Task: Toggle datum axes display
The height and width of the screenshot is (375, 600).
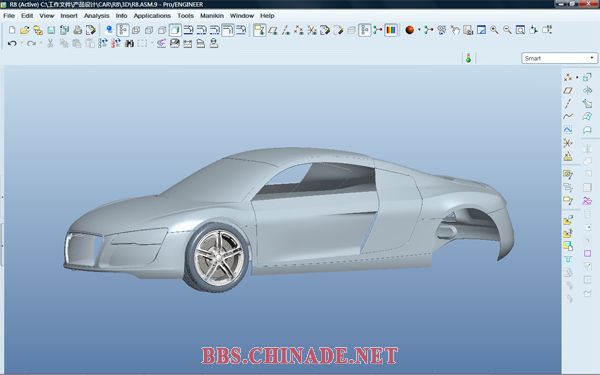Action: coord(286,30)
